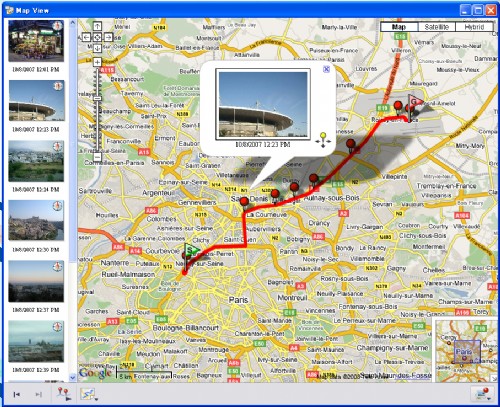
Task: Click the map zoom out minus button
Action: pyautogui.click(x=97, y=157)
